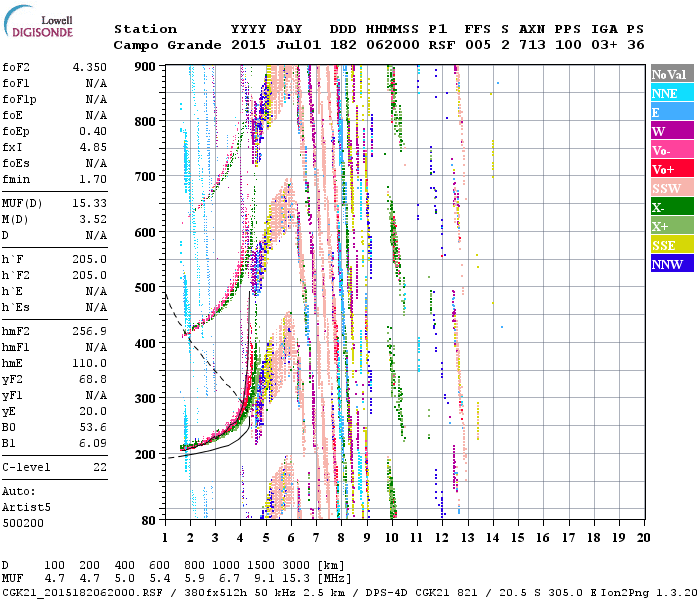This screenshot has width=700, height=600.
Task: Click the foEp value 0.40
Action: tap(93, 131)
